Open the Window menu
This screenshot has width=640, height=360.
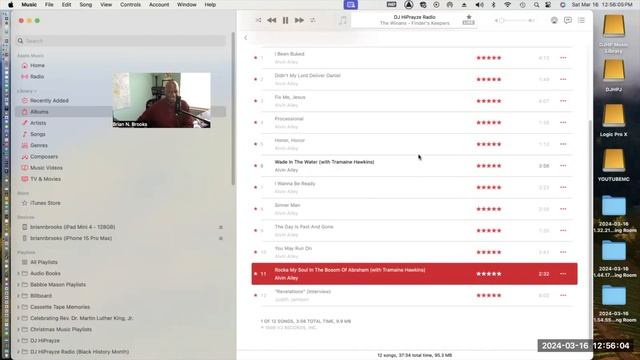tap(187, 4)
